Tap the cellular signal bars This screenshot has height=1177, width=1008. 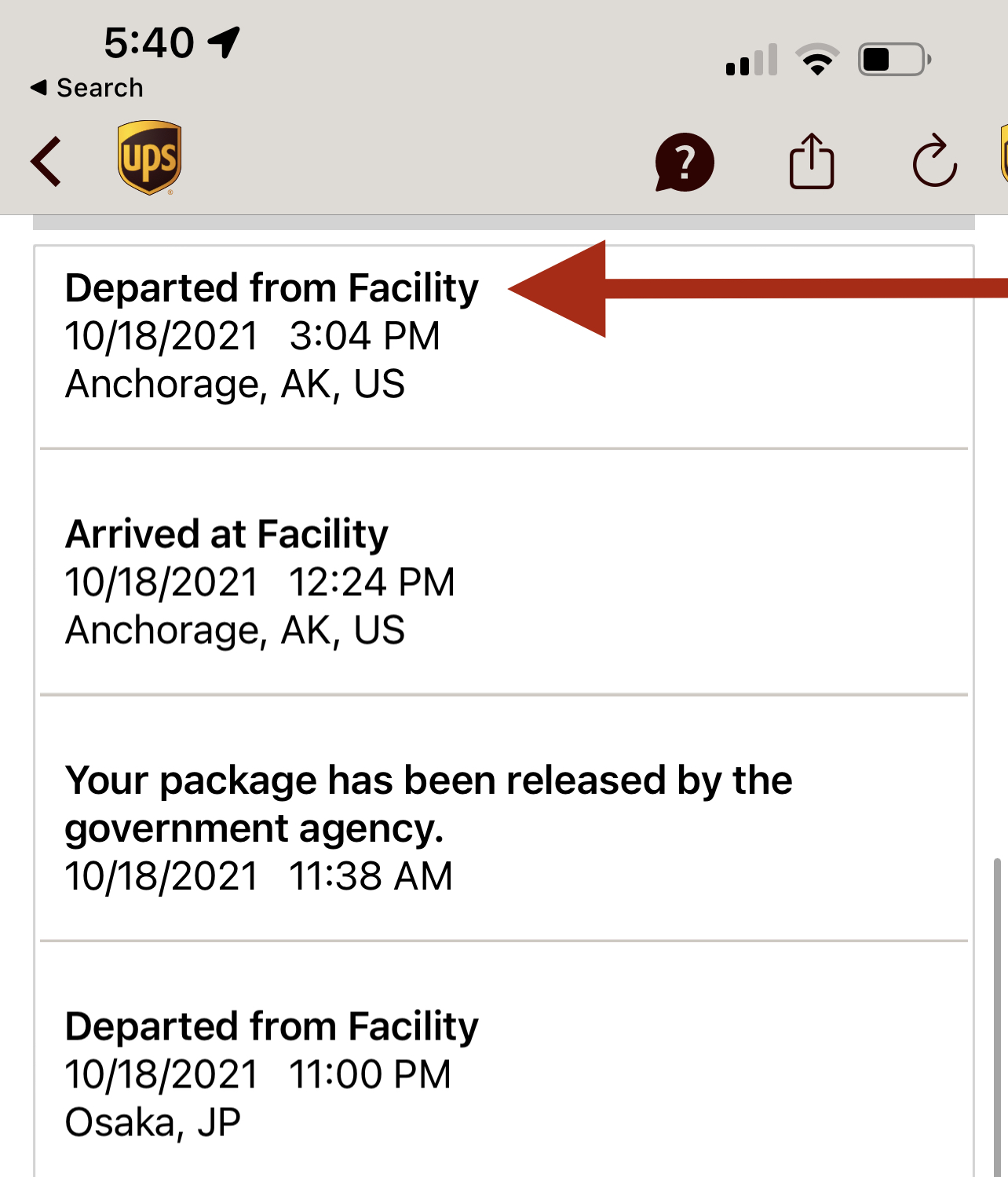pyautogui.click(x=752, y=60)
